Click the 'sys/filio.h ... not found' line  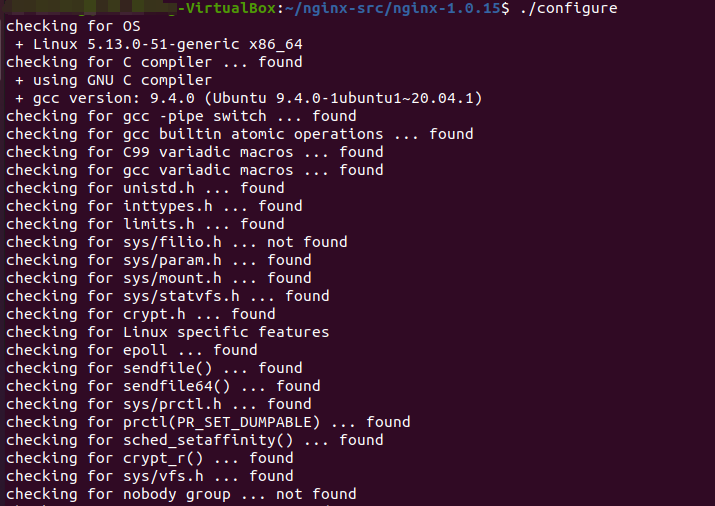tap(177, 242)
